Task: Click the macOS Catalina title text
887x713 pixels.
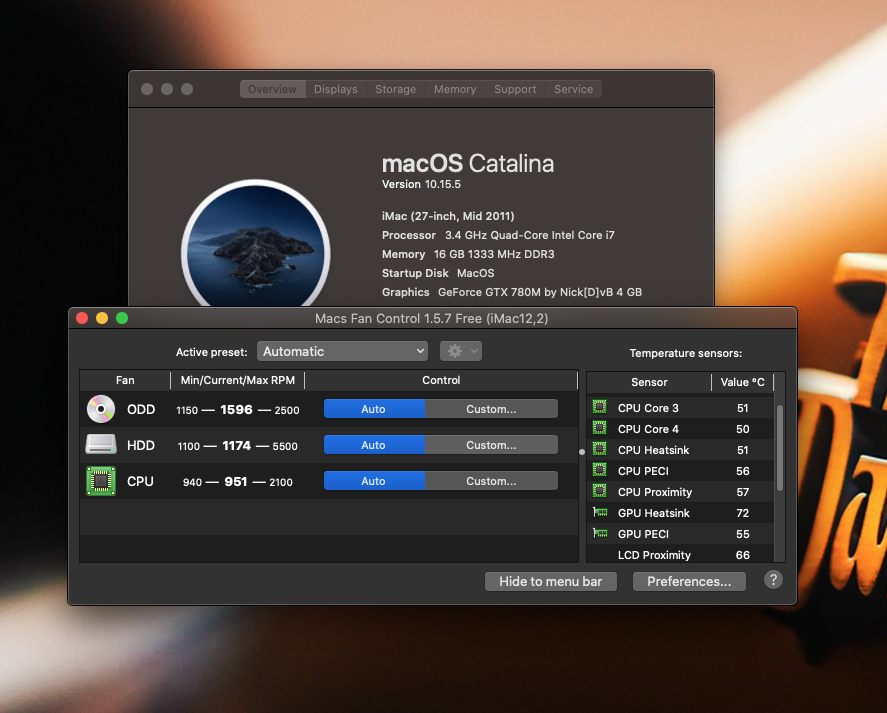Action: coord(468,164)
